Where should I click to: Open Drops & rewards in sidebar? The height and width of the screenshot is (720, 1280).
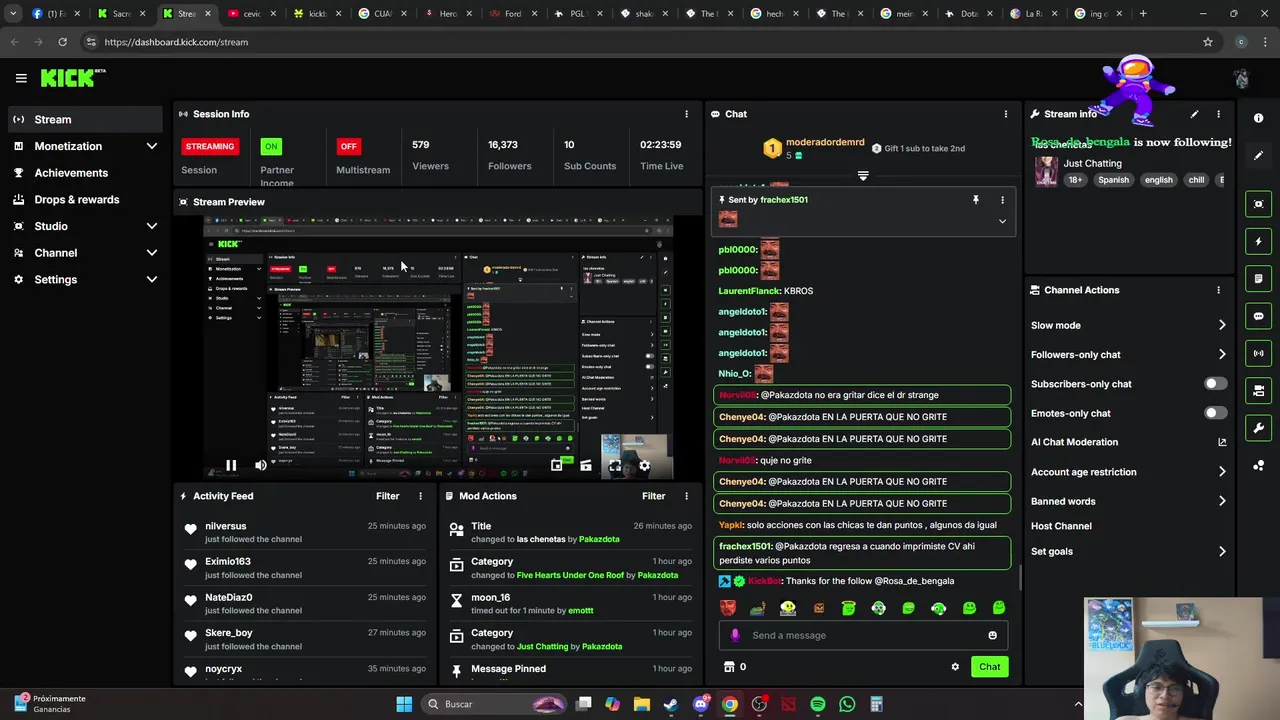pos(84,199)
